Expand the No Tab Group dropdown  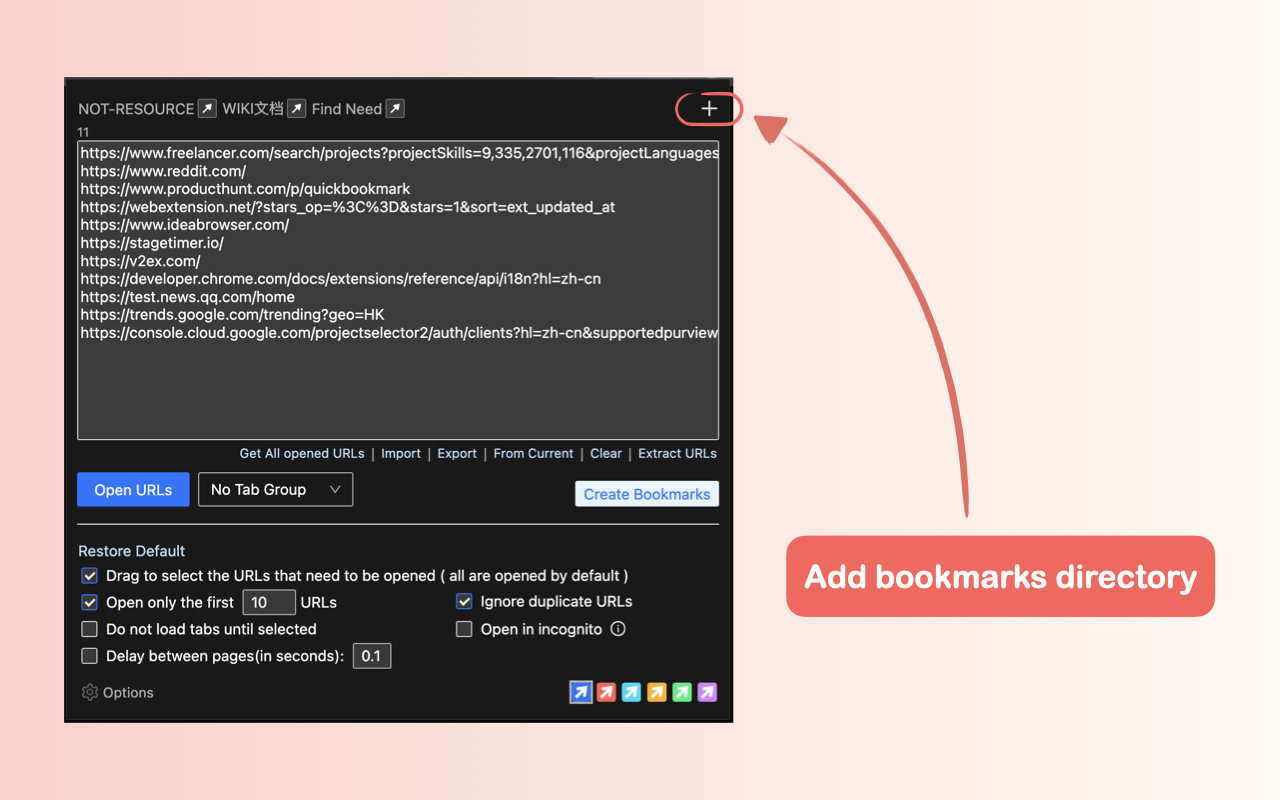pyautogui.click(x=275, y=490)
